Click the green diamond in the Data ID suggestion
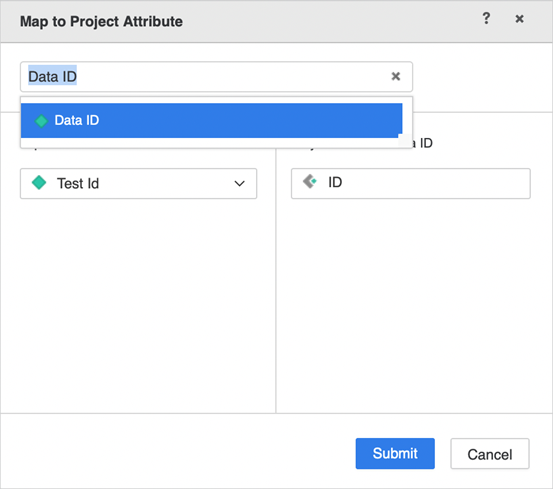The image size is (553, 489). pyautogui.click(x=41, y=121)
